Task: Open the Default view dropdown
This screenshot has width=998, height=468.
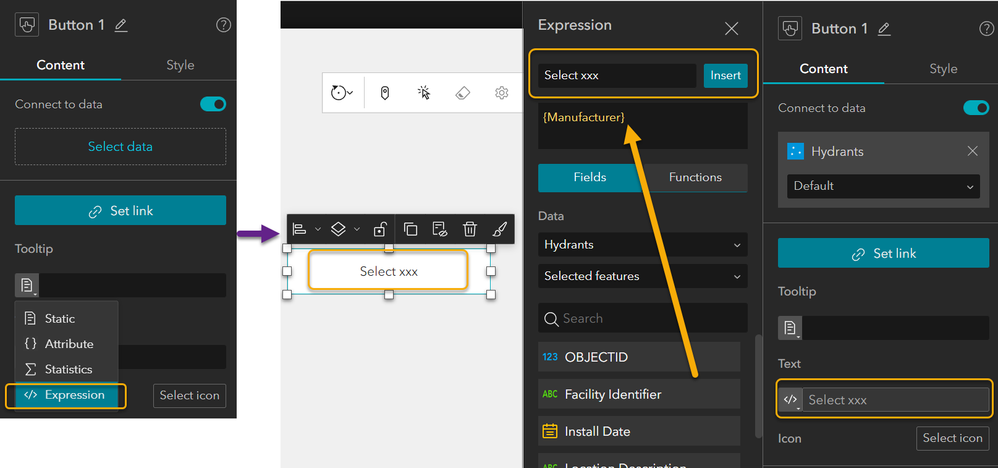Action: (x=883, y=186)
